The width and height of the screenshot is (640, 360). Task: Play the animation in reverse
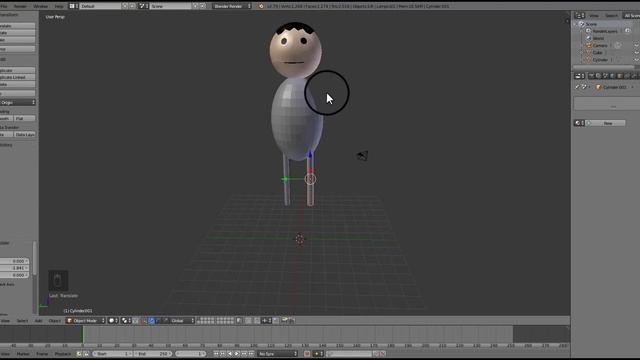click(x=230, y=354)
